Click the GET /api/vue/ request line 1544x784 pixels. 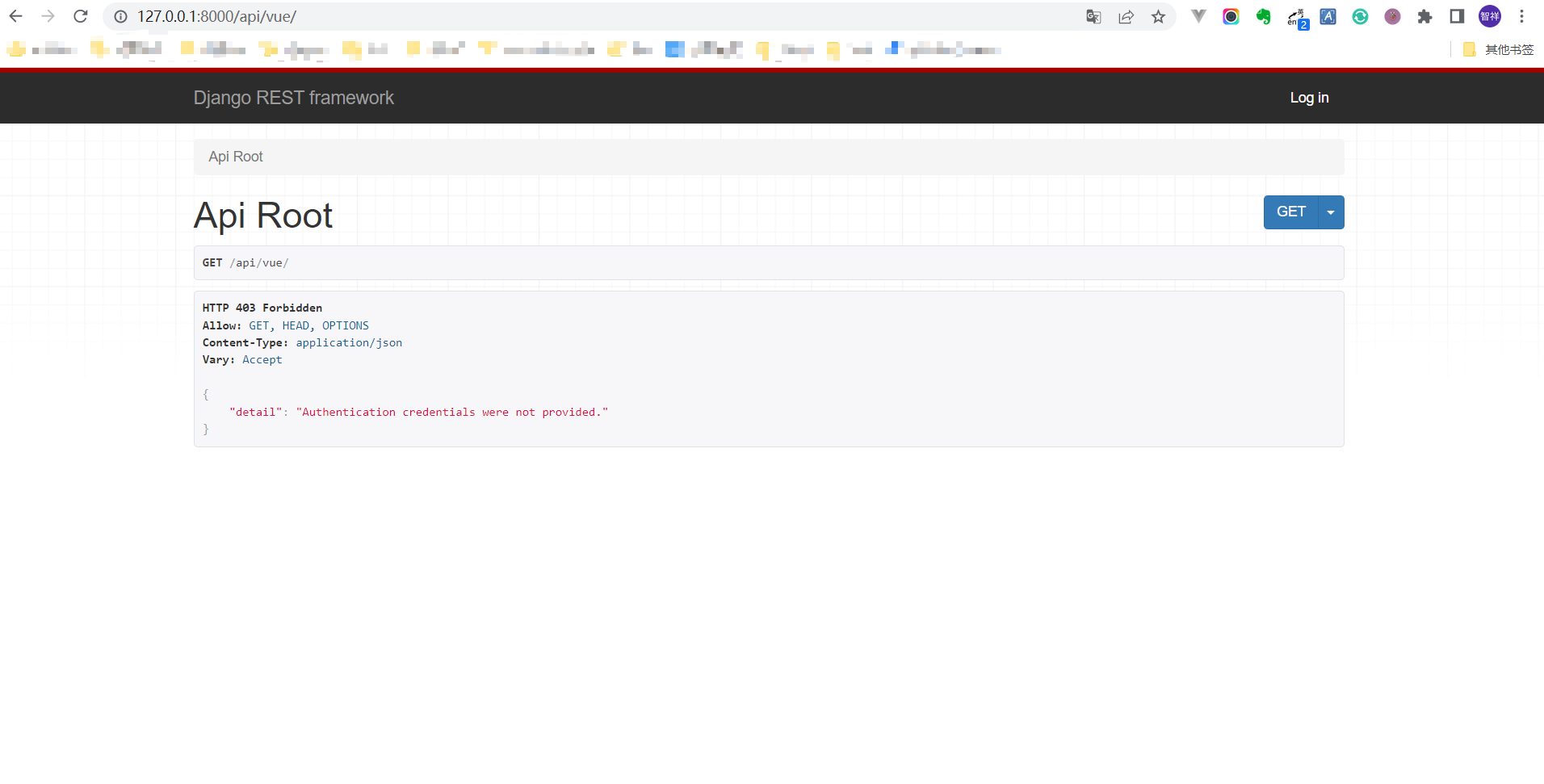[x=245, y=263]
